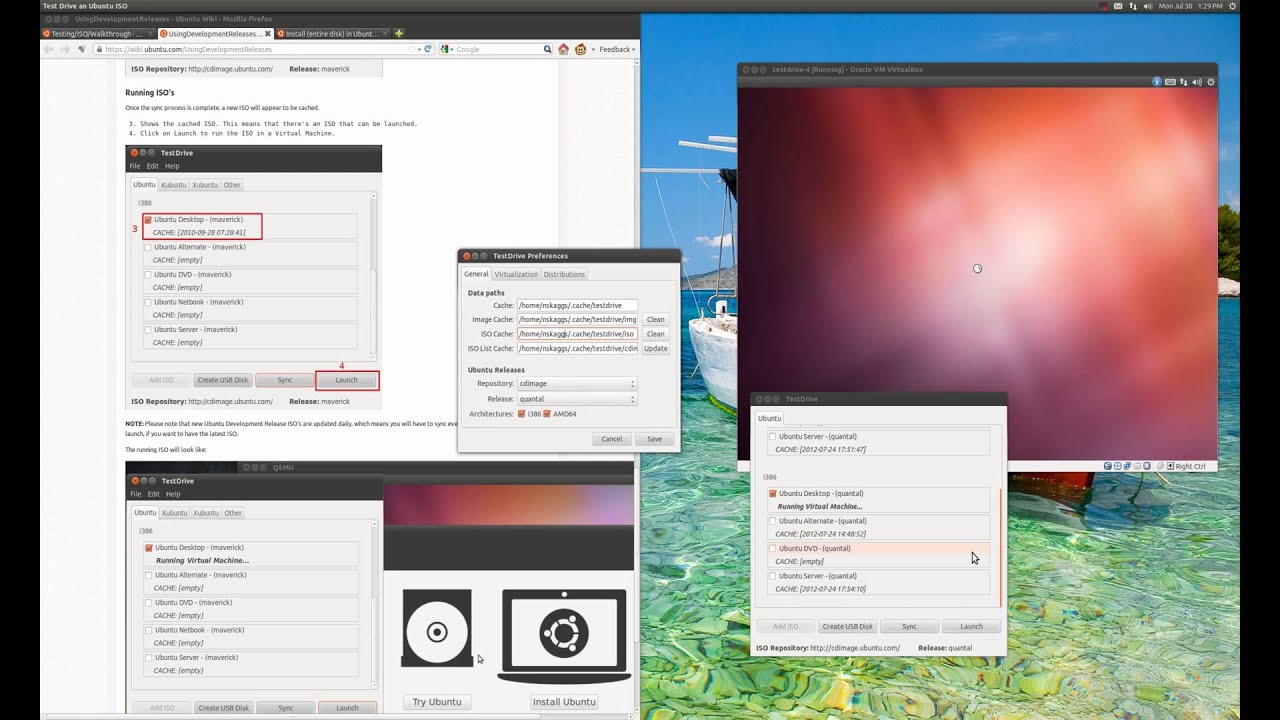1280x720 pixels.
Task: Click the search magnifier in Firefox
Action: 547,49
